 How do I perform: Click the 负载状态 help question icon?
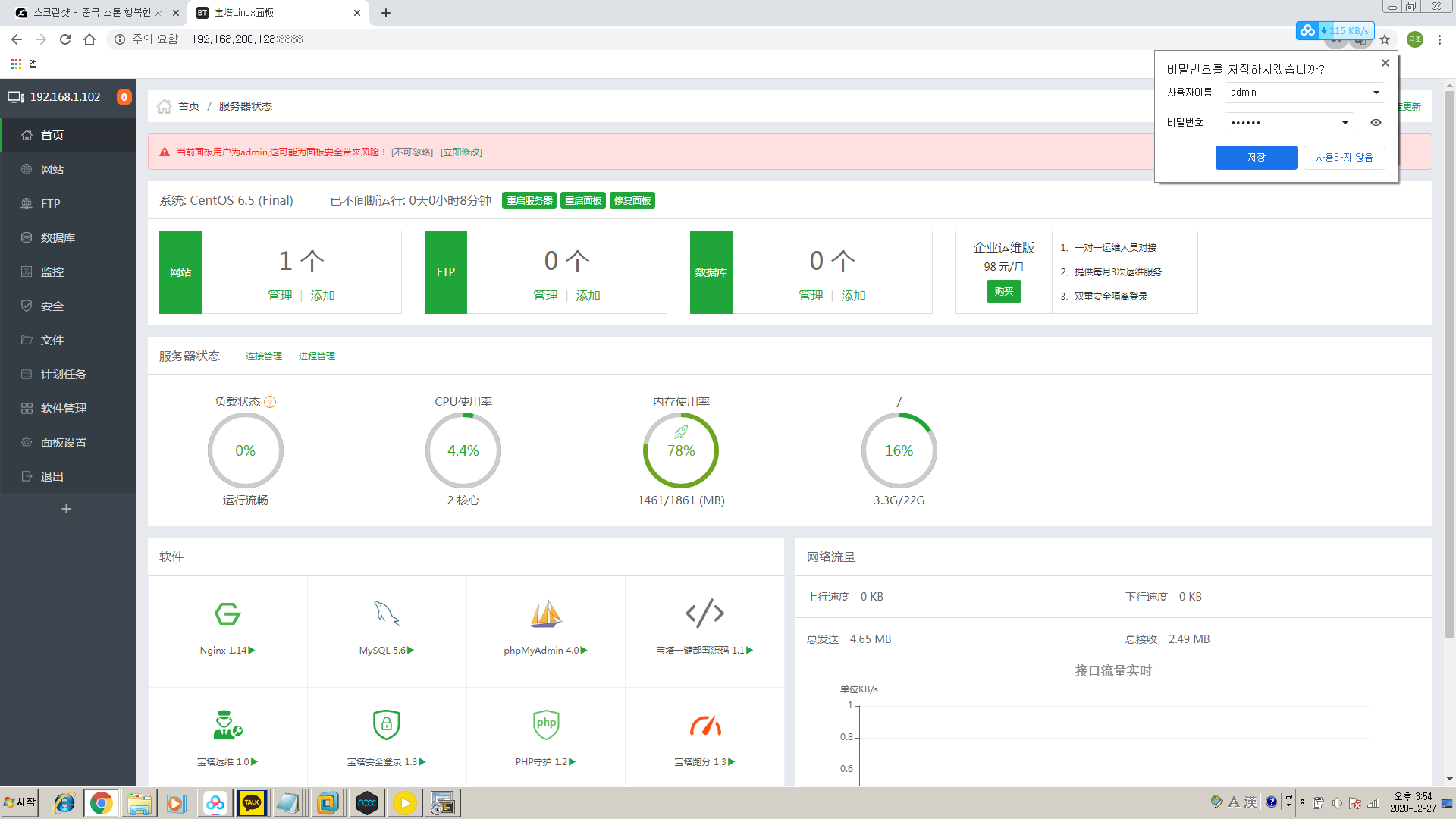(270, 402)
